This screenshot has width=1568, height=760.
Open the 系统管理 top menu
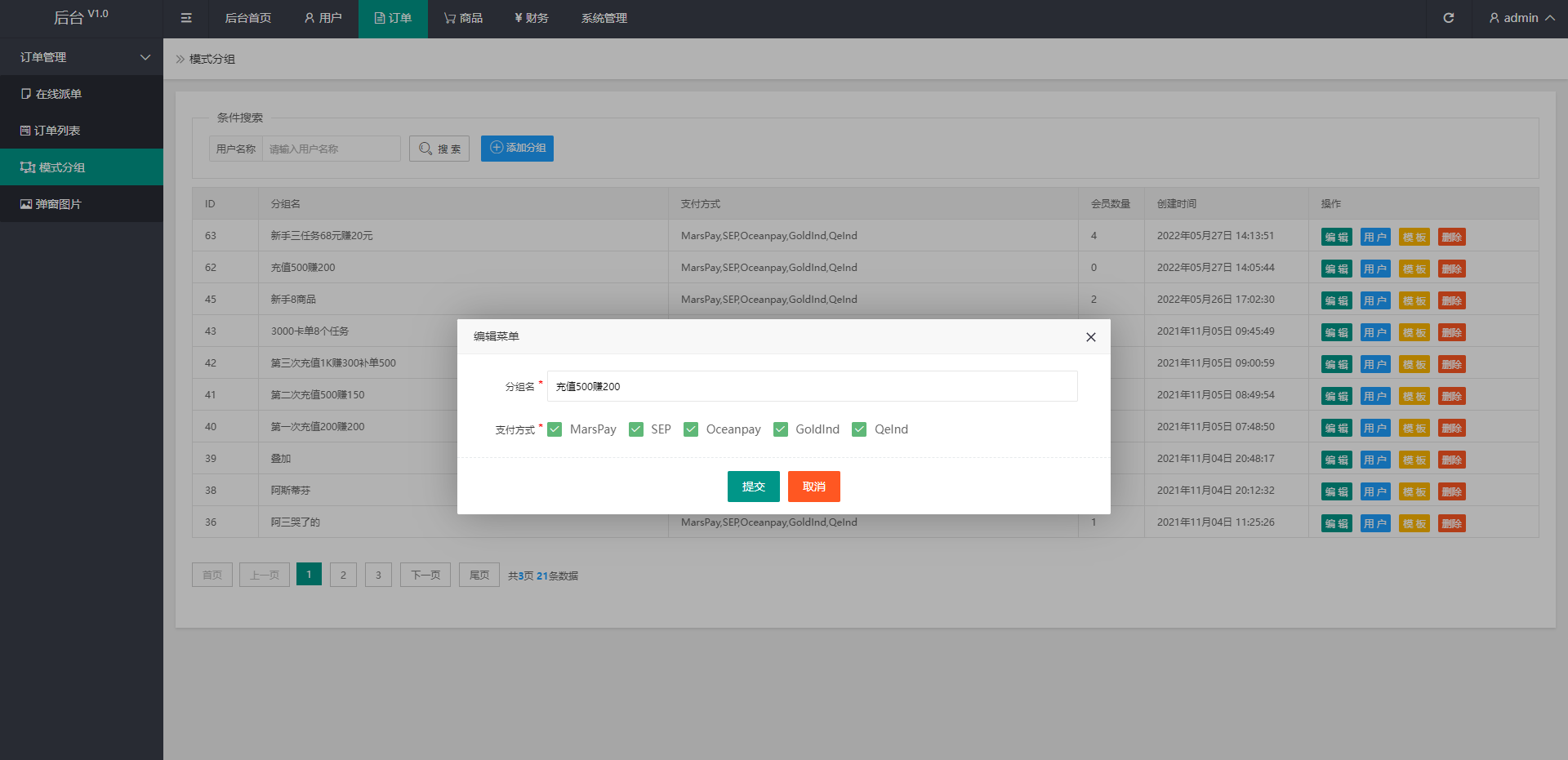coord(604,18)
